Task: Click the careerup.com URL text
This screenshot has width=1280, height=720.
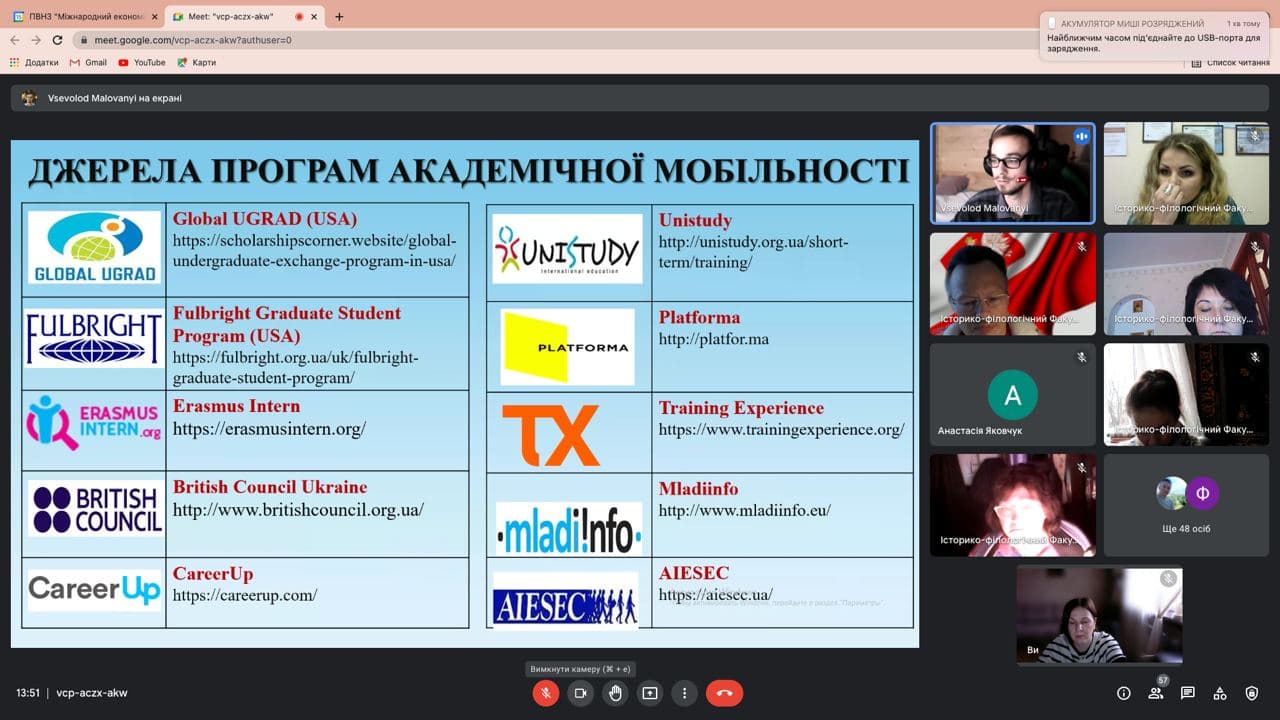Action: tap(245, 595)
